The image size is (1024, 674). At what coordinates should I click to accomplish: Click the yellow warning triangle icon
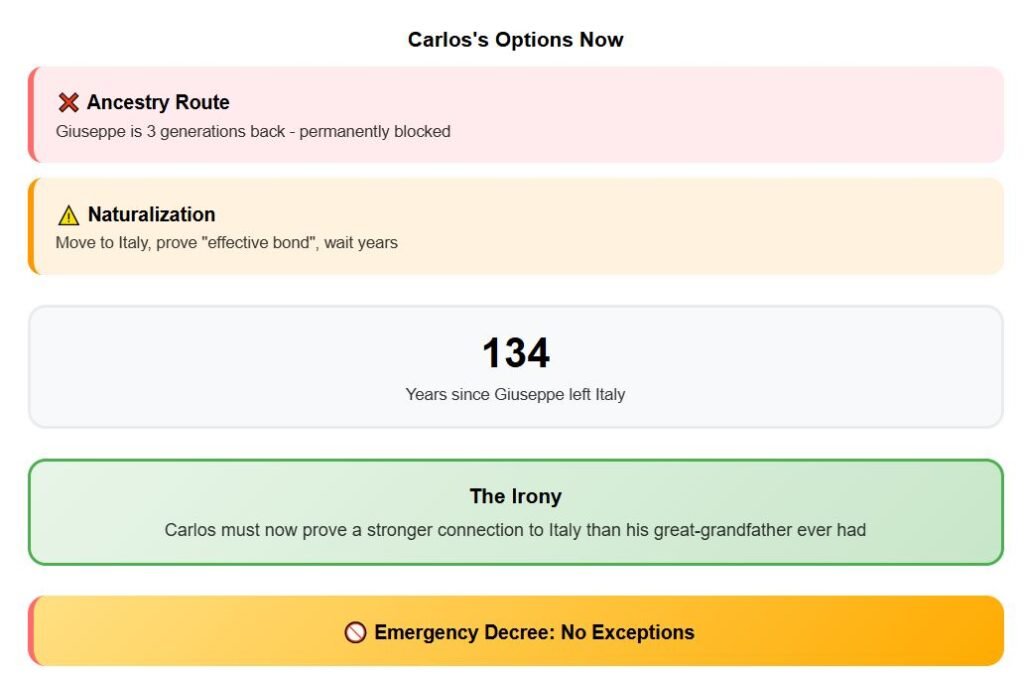pos(69,215)
